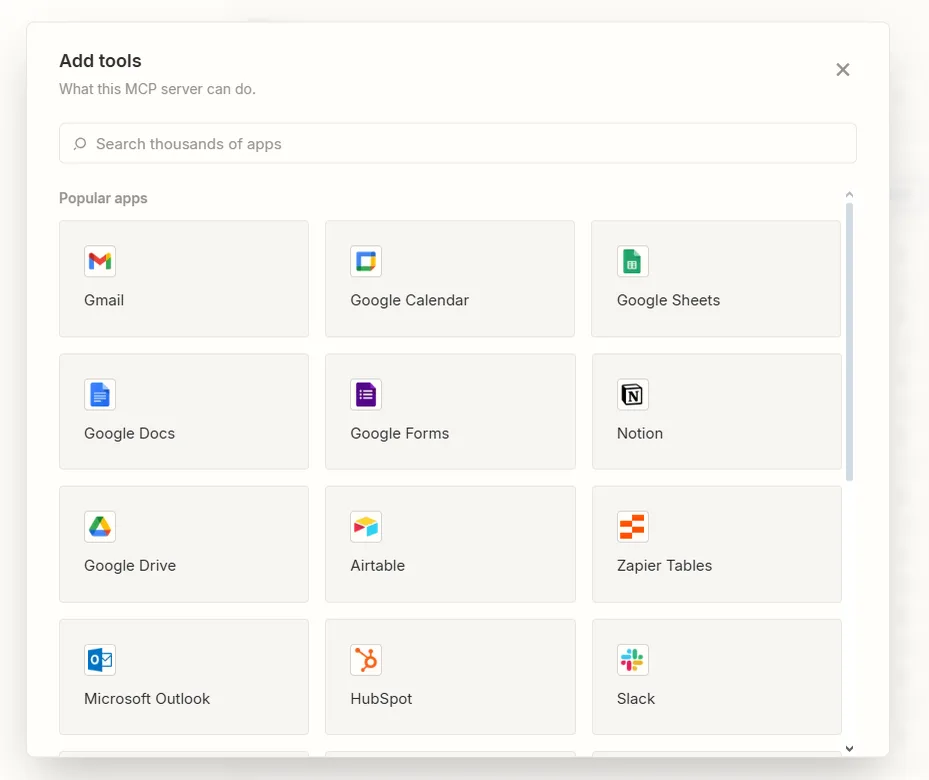This screenshot has width=929, height=780.
Task: Click the Google Calendar icon
Action: point(366,261)
